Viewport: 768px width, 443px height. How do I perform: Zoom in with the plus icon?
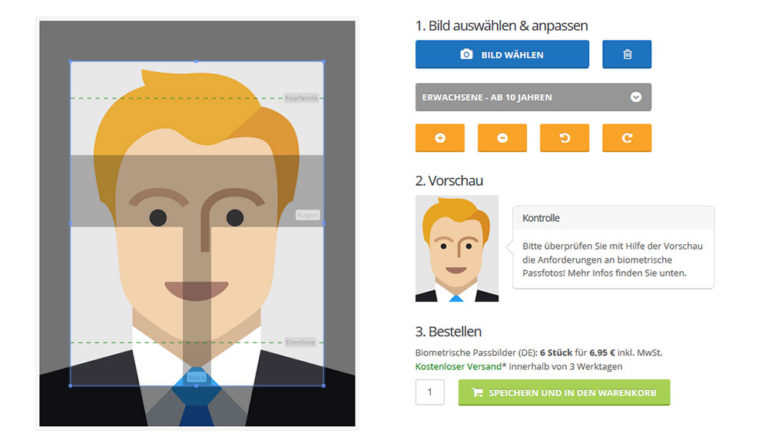click(440, 138)
